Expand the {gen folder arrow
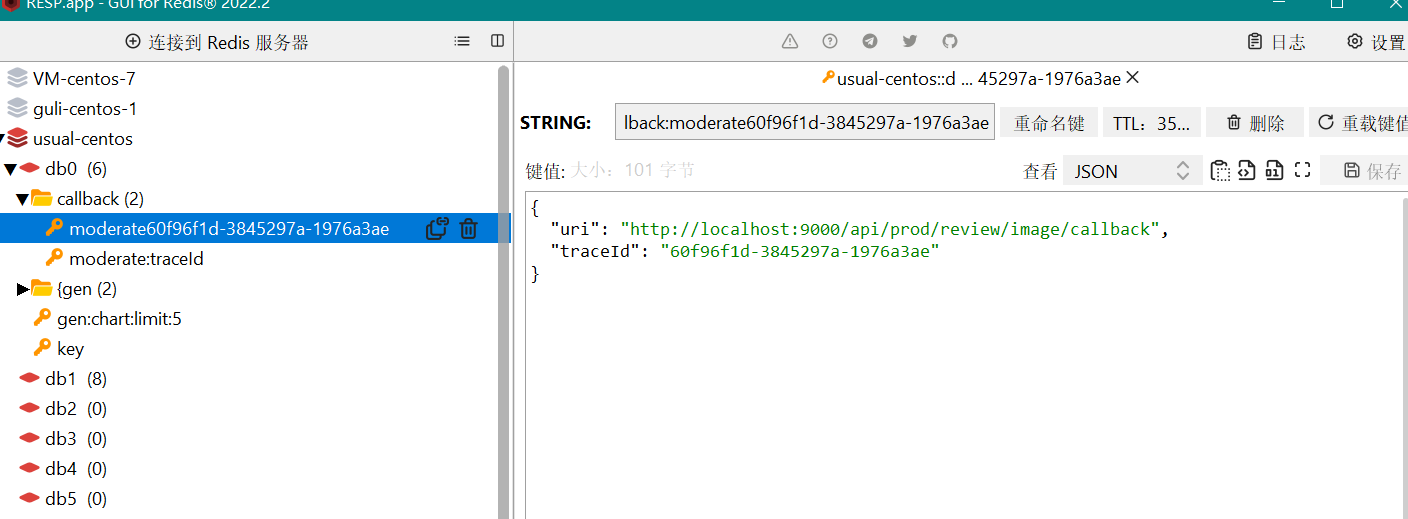The width and height of the screenshot is (1408, 519). (x=23, y=289)
